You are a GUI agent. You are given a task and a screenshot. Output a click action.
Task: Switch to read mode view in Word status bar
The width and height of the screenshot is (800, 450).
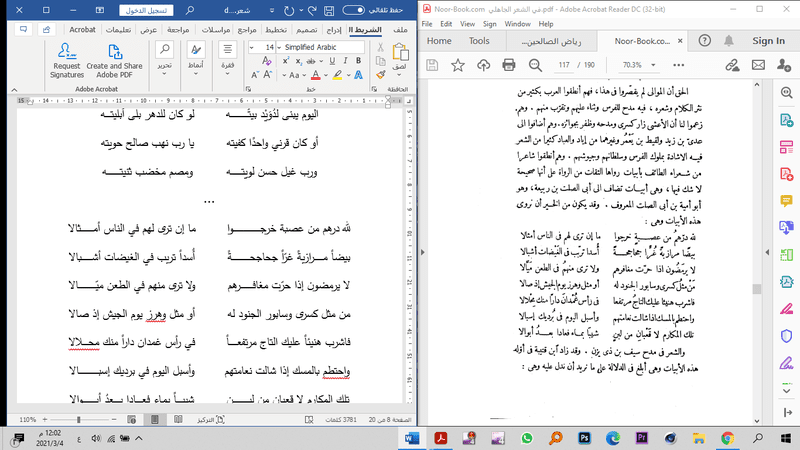pos(178,419)
